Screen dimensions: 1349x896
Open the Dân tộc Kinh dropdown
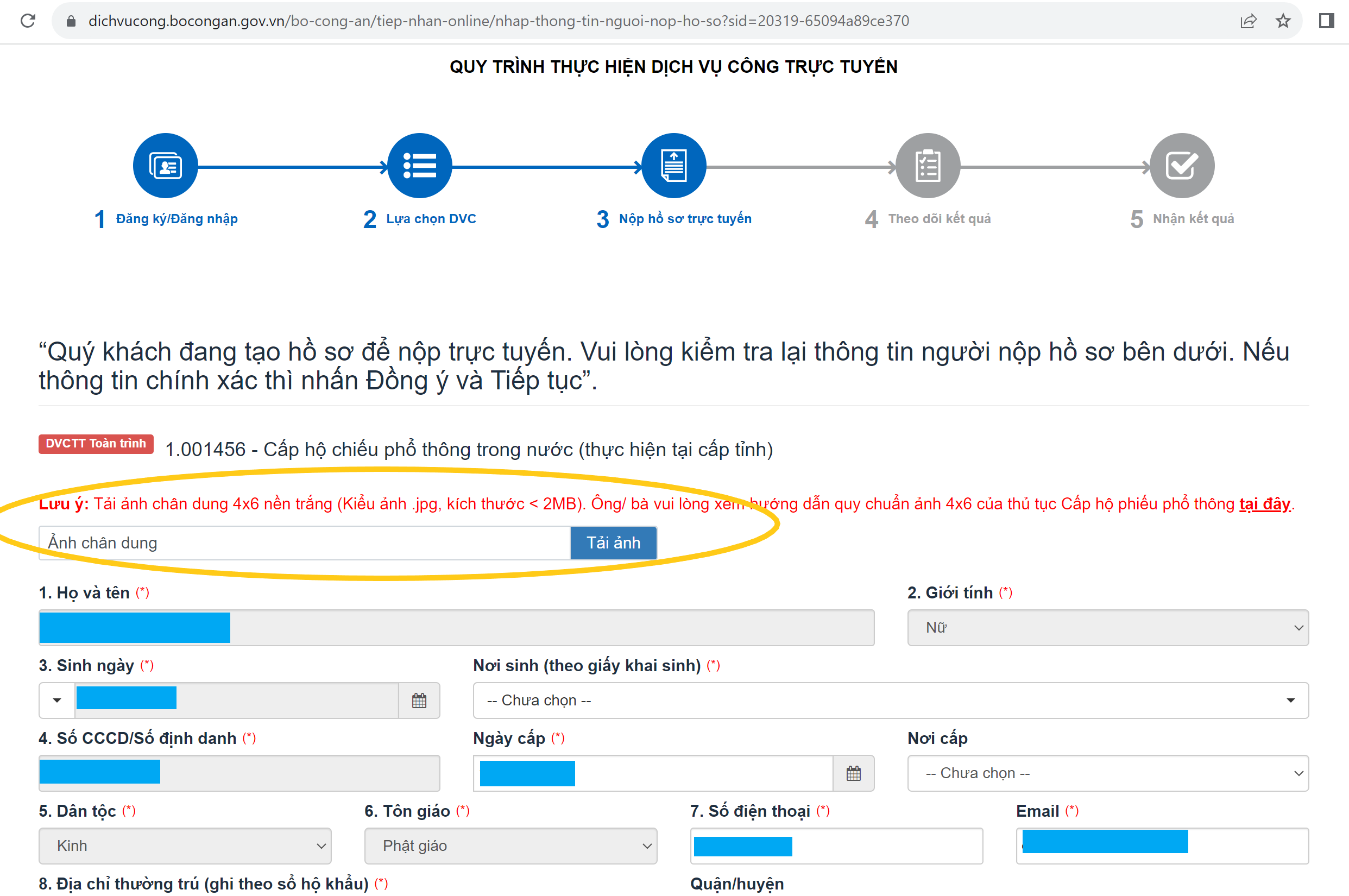point(185,845)
